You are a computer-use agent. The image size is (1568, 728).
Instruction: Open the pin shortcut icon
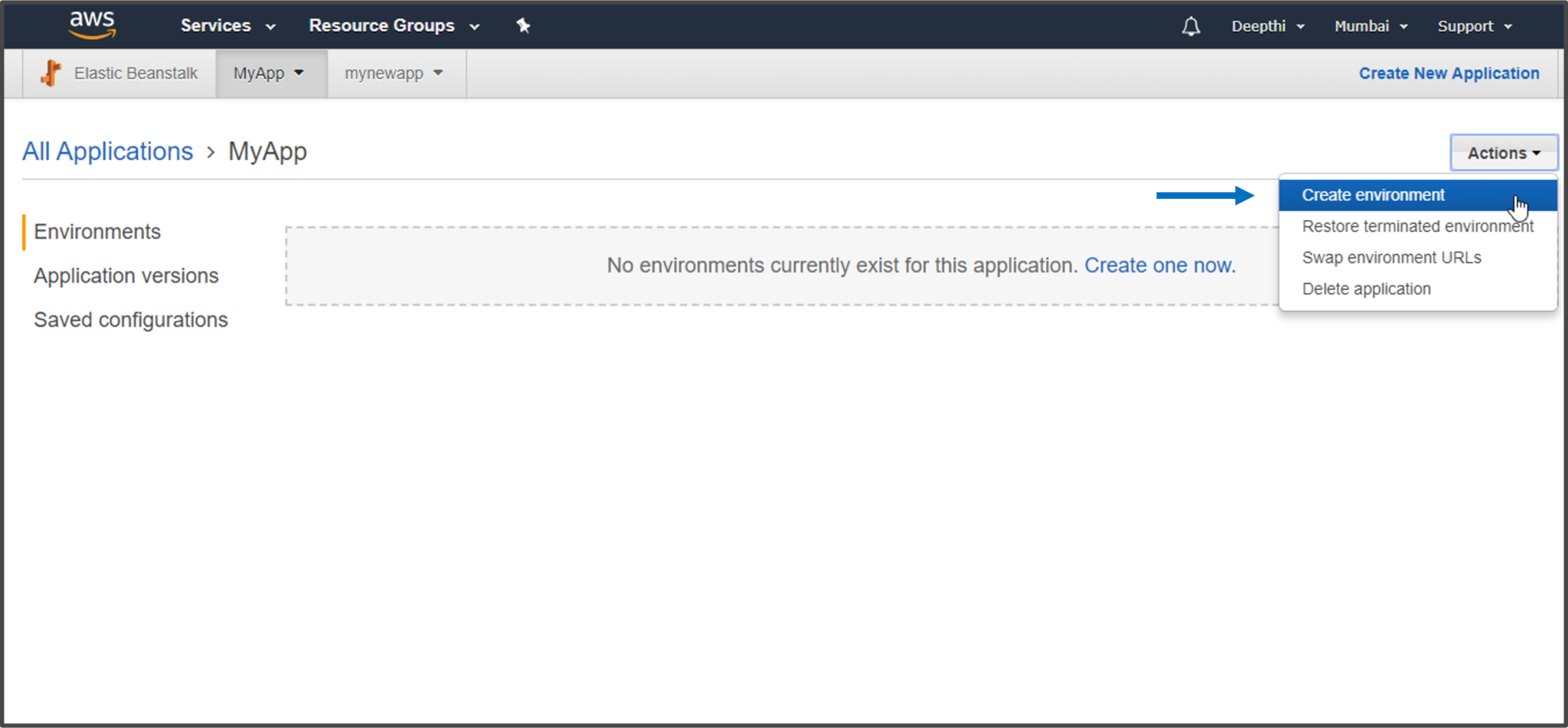[x=523, y=26]
